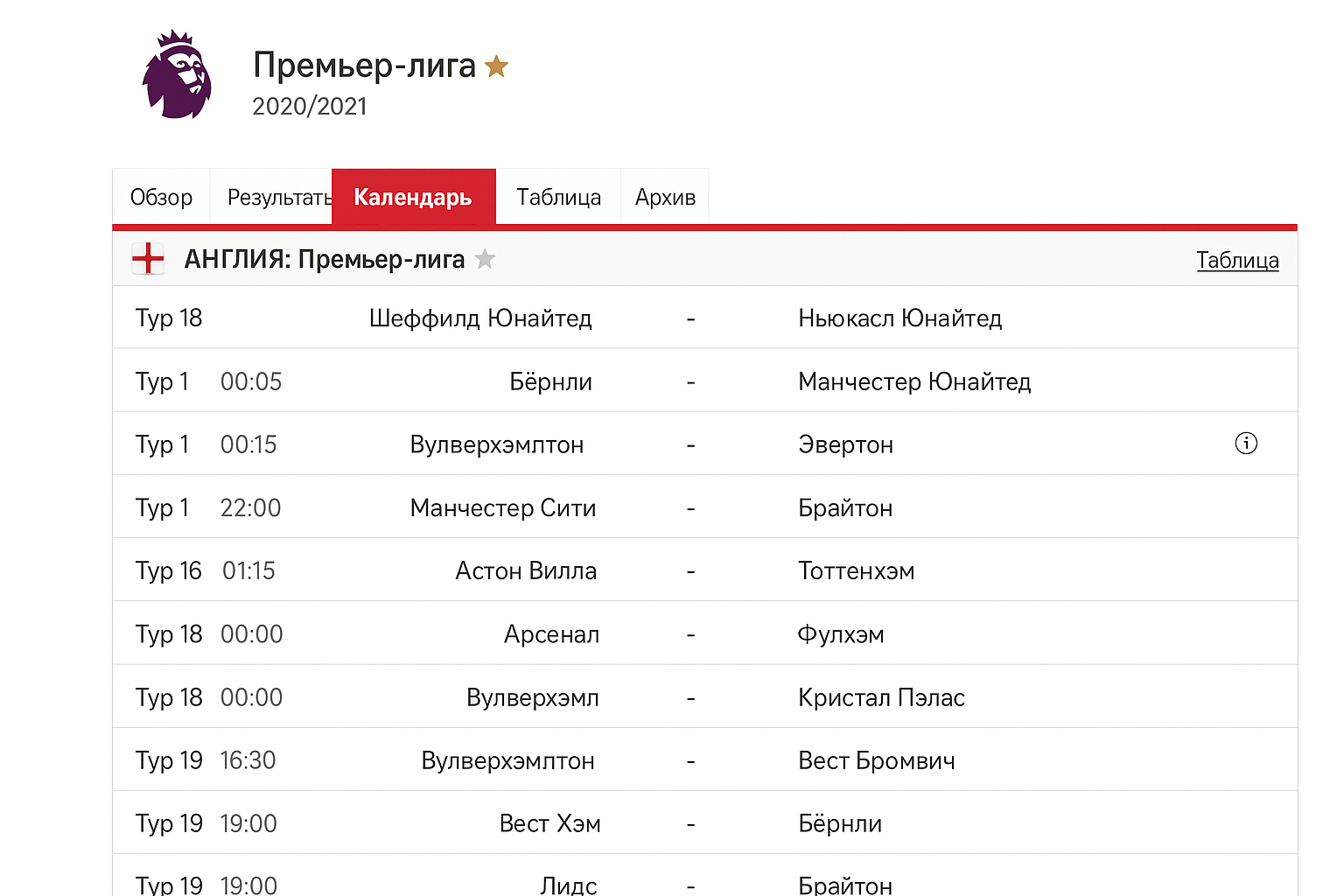Toggle favorite star beside АНГЛИЯ: Премьер-лига heading
The height and width of the screenshot is (896, 1344).
[x=485, y=259]
